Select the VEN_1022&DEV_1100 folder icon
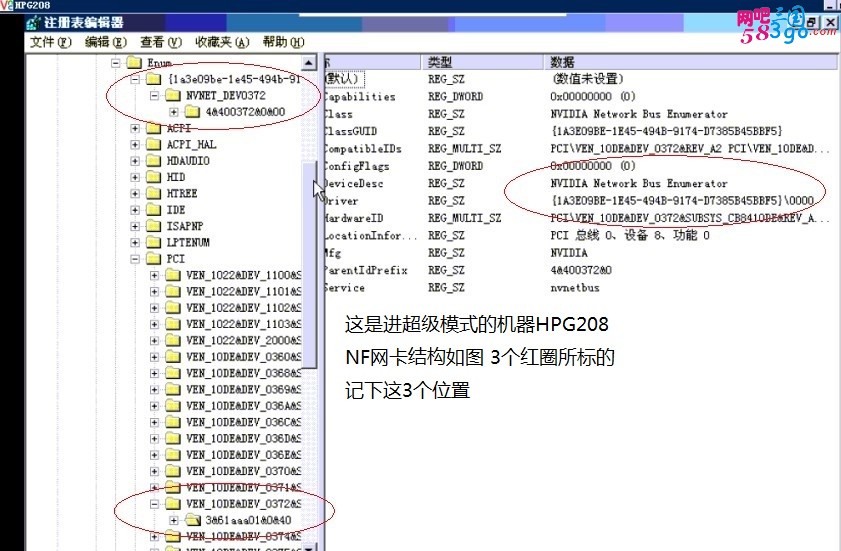 point(173,275)
